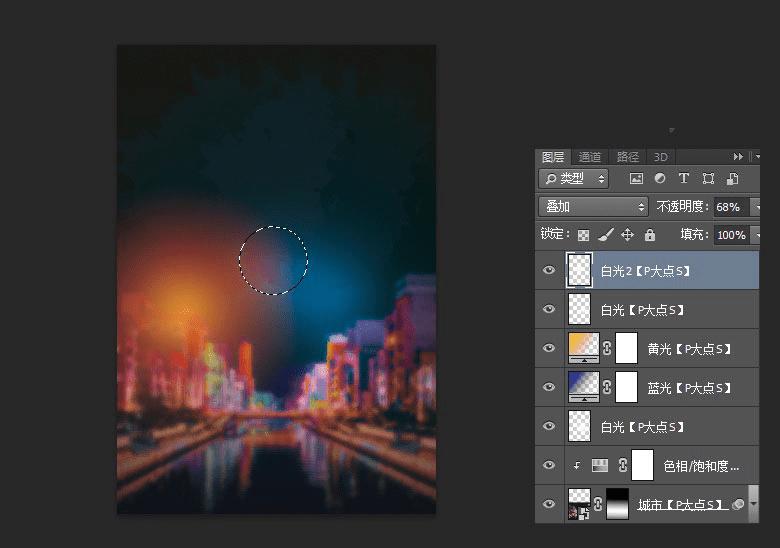Click inside the circular marquee selection

point(273,260)
